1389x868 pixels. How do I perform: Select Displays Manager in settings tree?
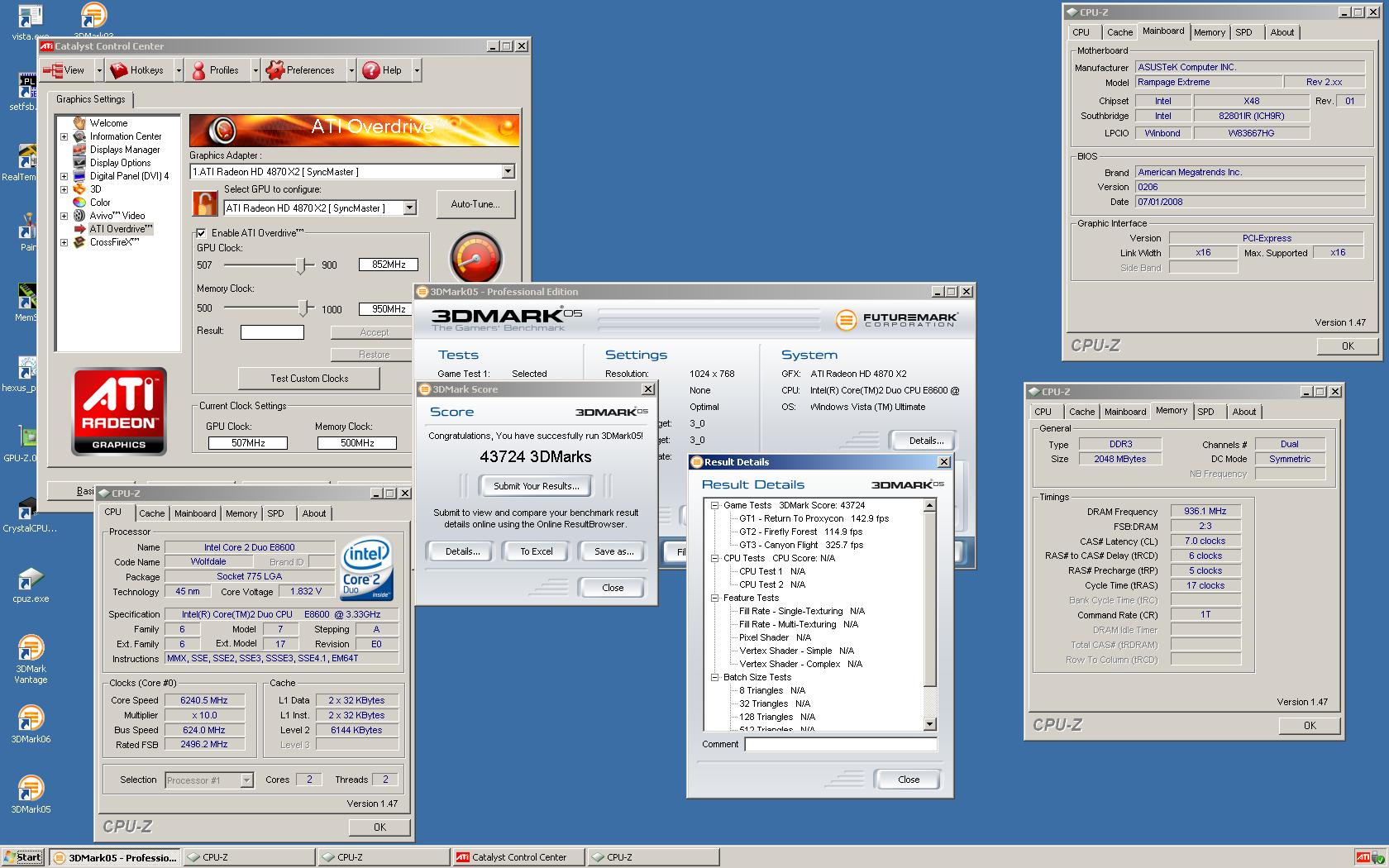[x=125, y=150]
